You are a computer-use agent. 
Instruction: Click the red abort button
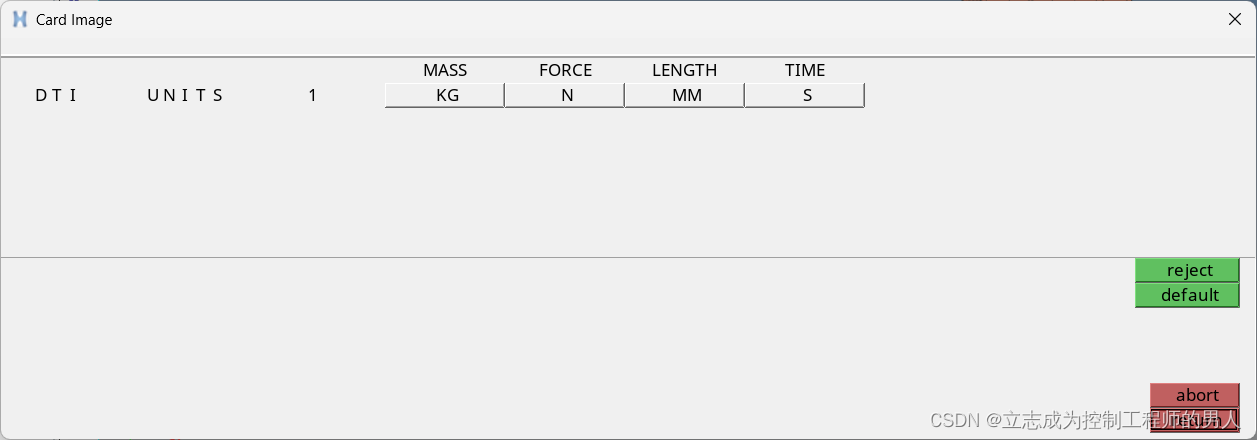(1196, 395)
